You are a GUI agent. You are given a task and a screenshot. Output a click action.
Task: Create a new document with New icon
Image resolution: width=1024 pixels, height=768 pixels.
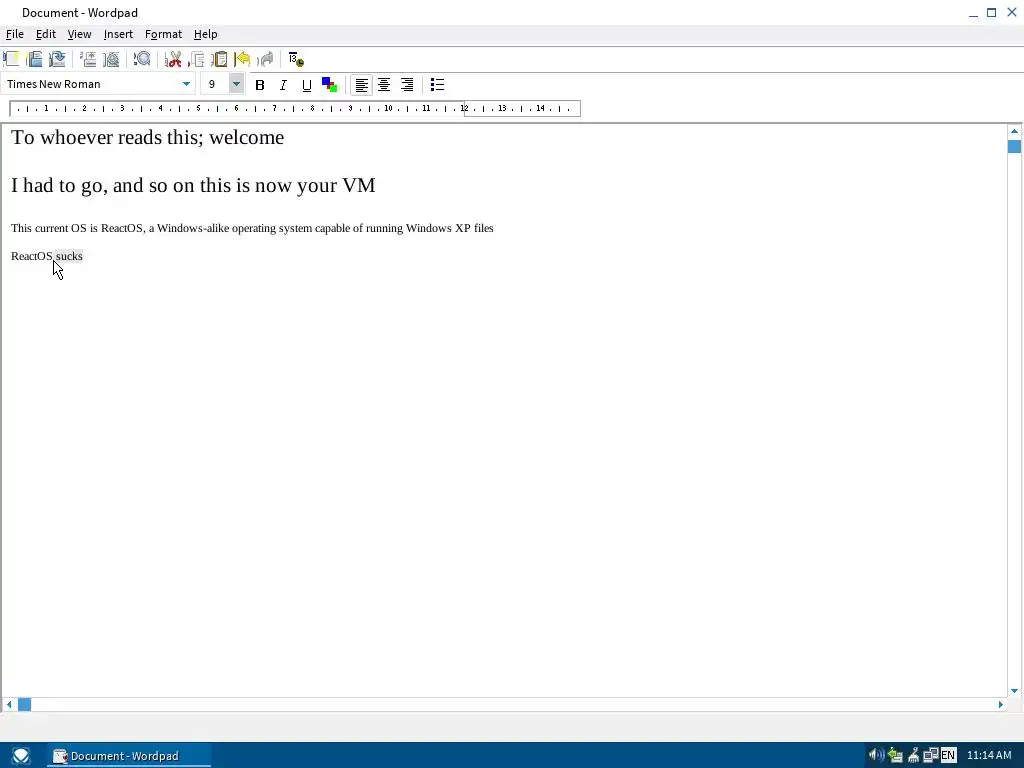11,59
